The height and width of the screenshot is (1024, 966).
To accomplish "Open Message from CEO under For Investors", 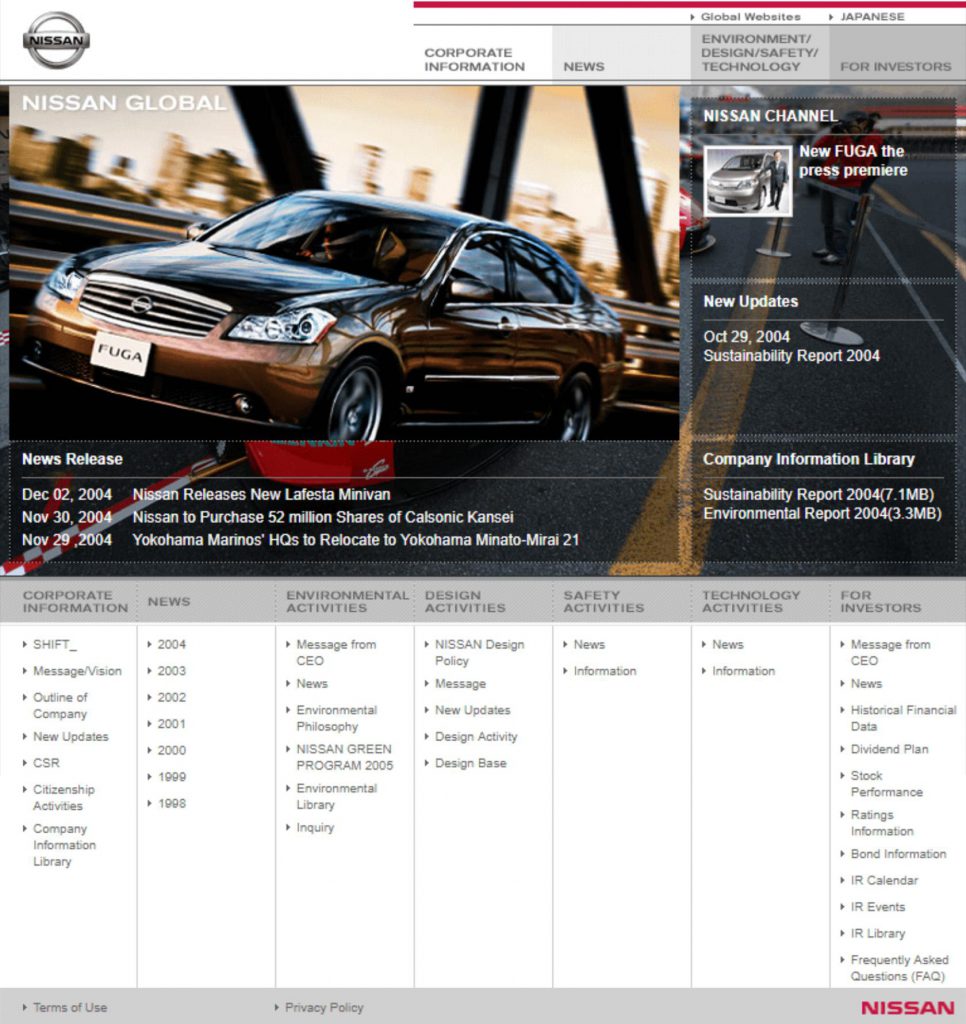I will pos(890,652).
